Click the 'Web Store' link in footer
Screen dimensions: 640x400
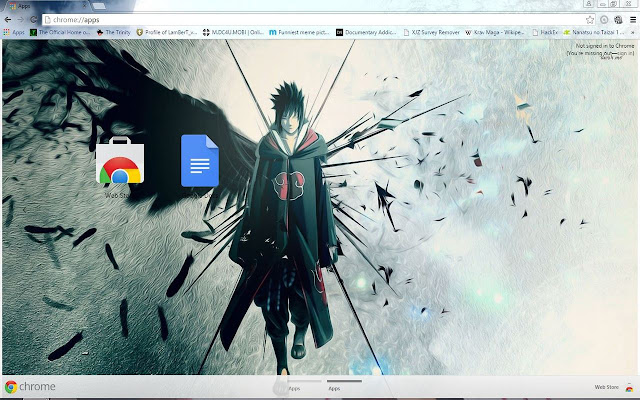[x=607, y=387]
